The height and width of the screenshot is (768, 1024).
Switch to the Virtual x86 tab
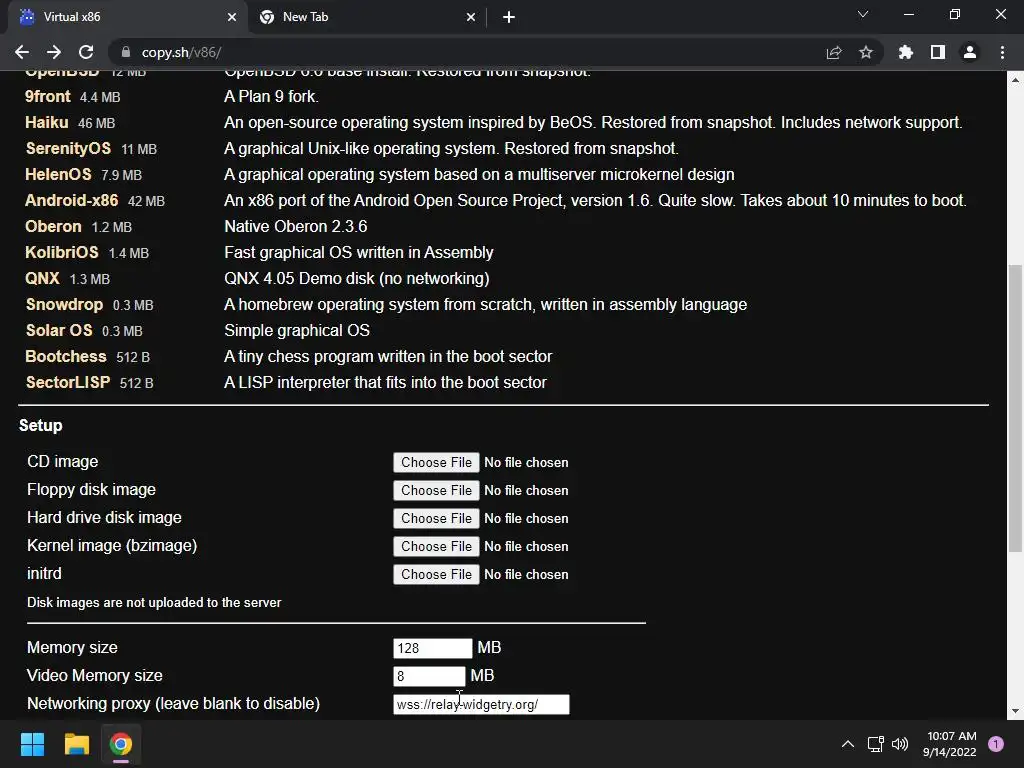tap(128, 17)
